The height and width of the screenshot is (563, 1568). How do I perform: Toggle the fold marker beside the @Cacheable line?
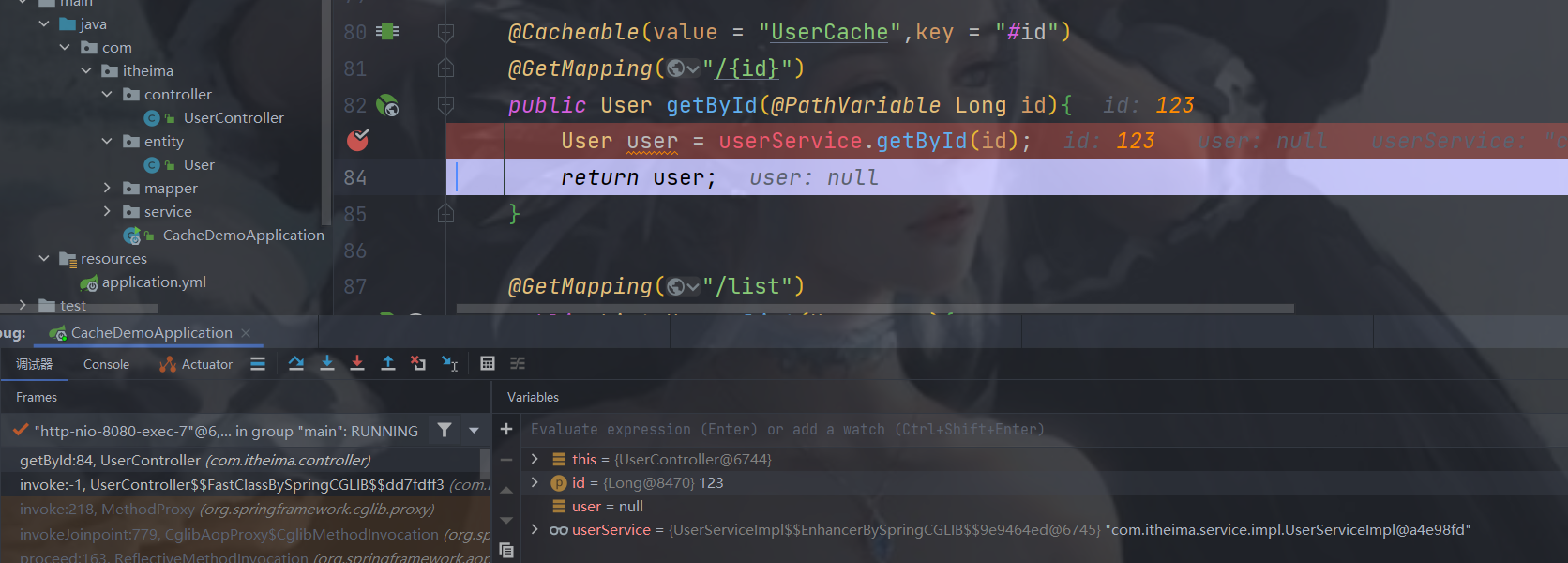[x=446, y=34]
